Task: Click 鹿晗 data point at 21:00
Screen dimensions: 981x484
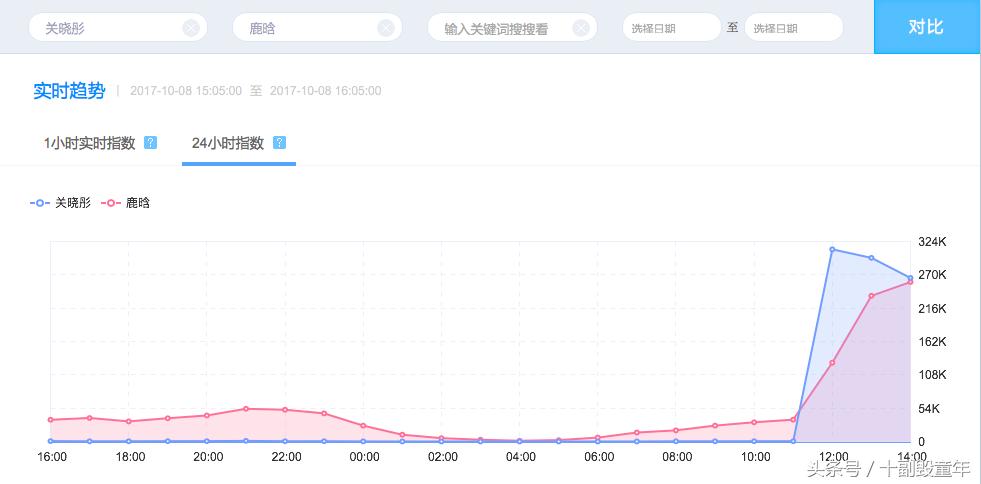Action: click(x=246, y=408)
